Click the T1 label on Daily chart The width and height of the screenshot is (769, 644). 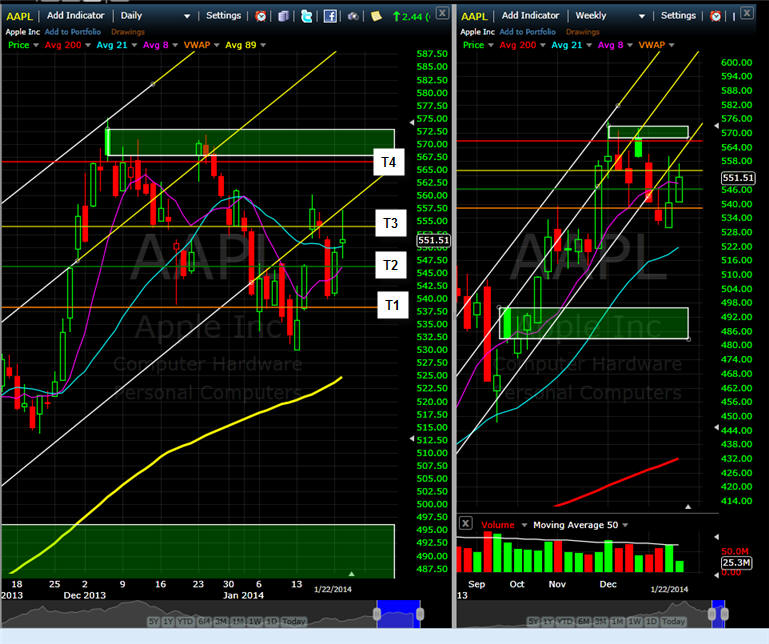[392, 305]
